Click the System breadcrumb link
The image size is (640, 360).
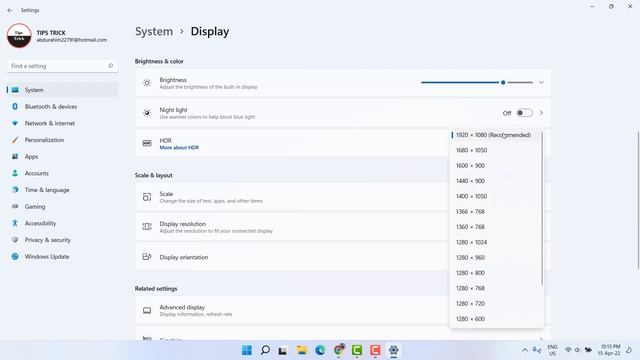tap(154, 31)
